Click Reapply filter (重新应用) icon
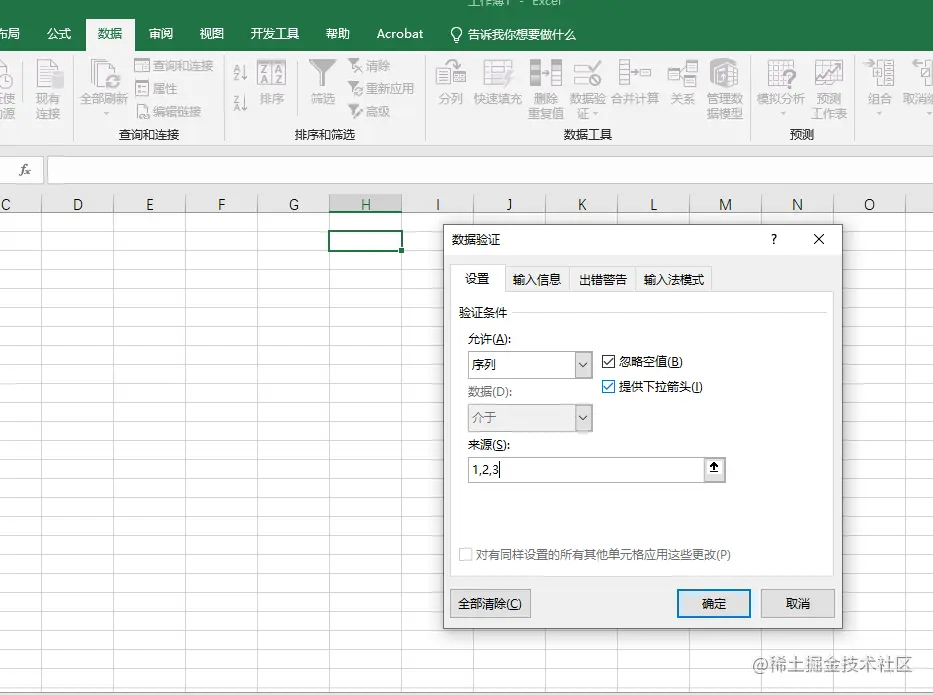Viewport: 933px width, 695px height. pyautogui.click(x=381, y=89)
